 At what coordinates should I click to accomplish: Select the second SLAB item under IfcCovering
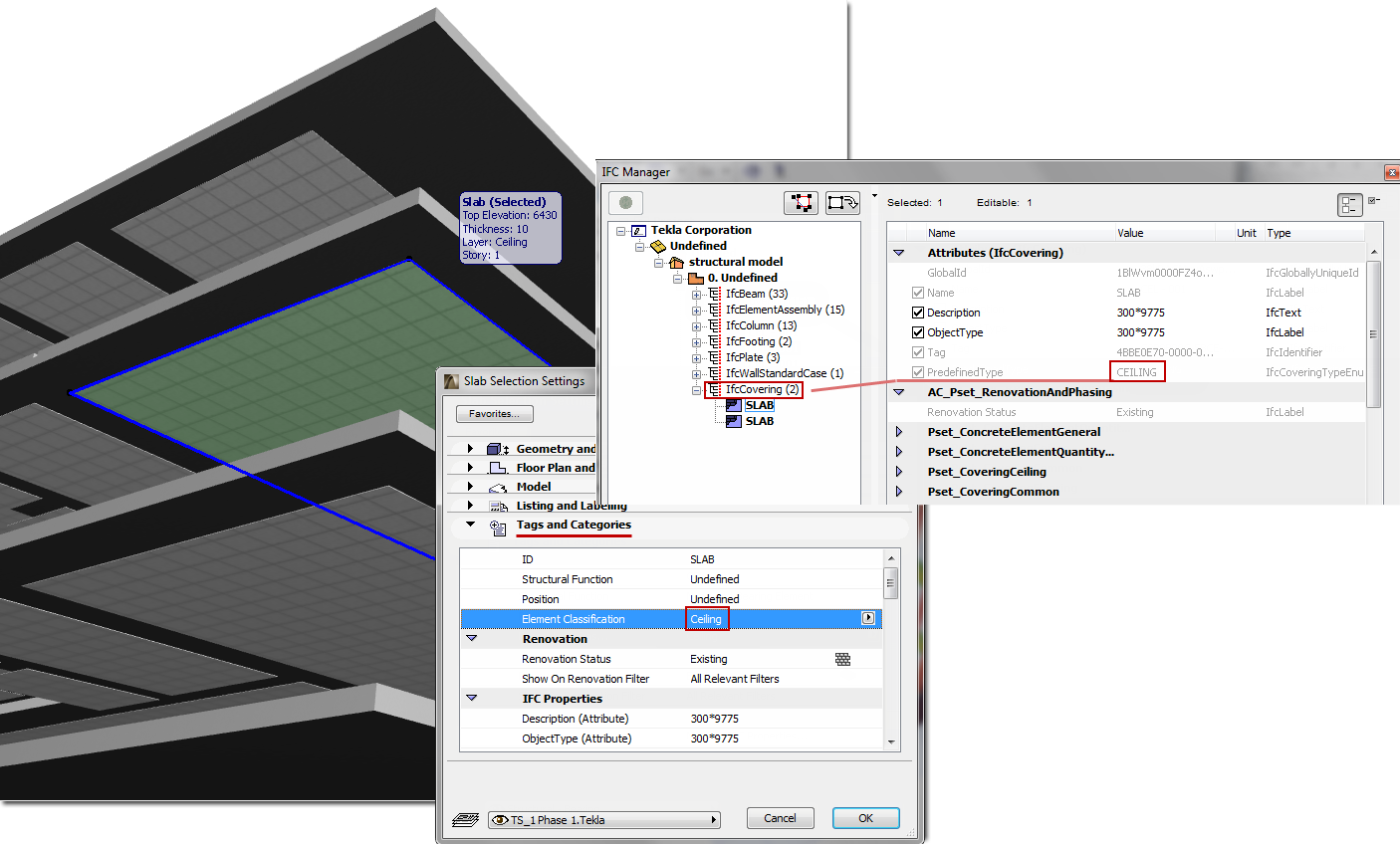[x=760, y=421]
